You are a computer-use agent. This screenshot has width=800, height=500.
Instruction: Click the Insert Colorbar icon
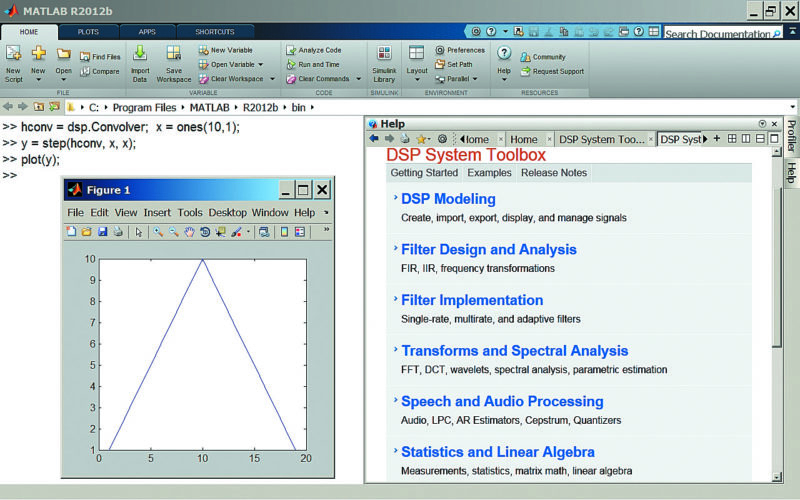[284, 232]
